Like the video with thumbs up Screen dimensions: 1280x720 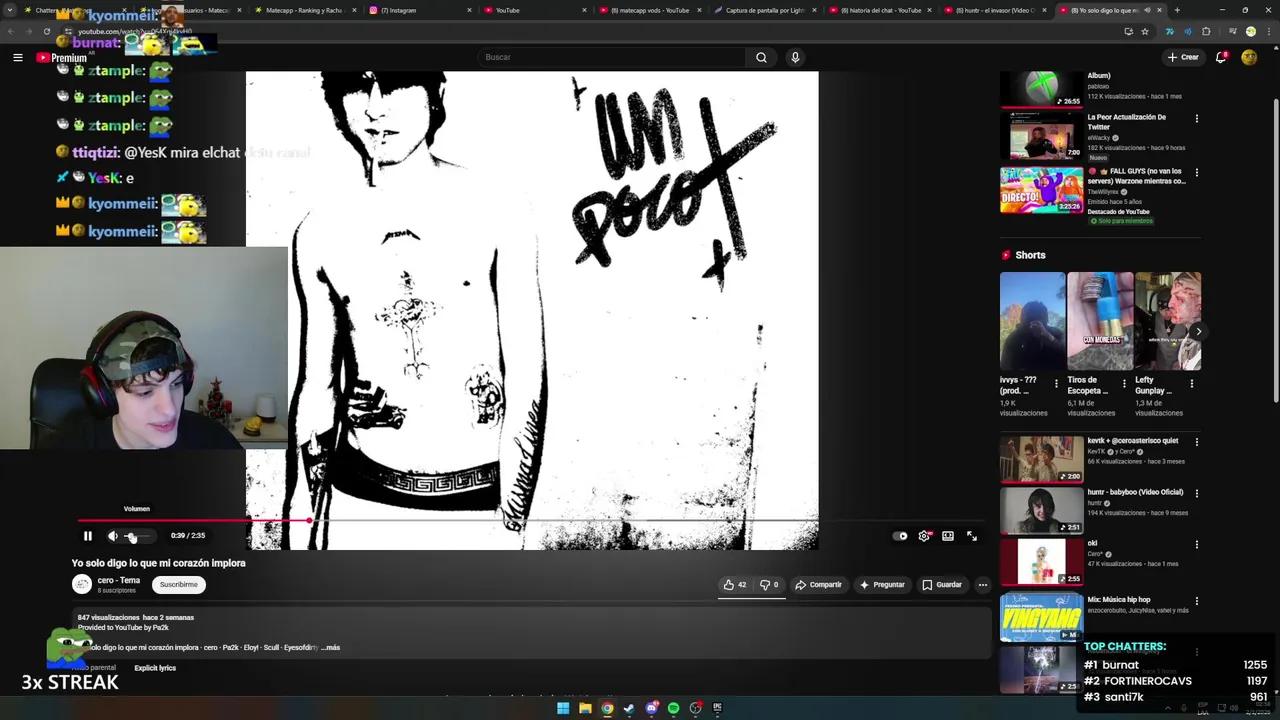click(735, 585)
